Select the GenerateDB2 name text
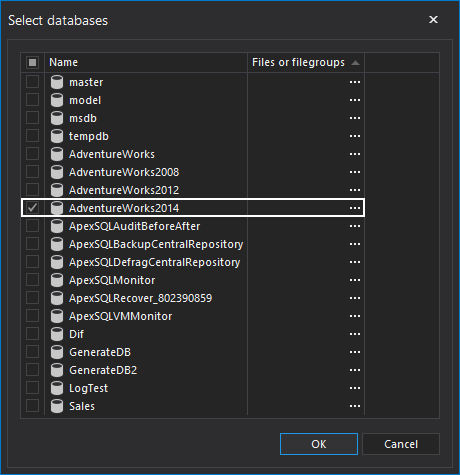 [x=103, y=370]
